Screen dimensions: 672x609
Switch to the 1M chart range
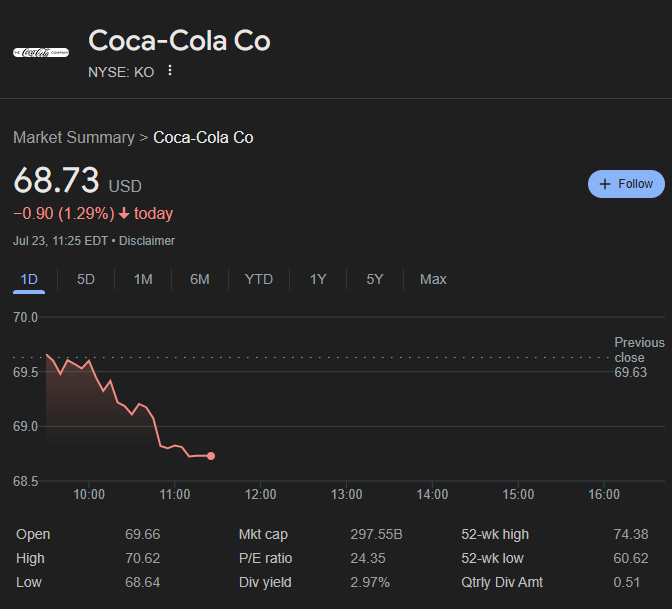tap(143, 279)
